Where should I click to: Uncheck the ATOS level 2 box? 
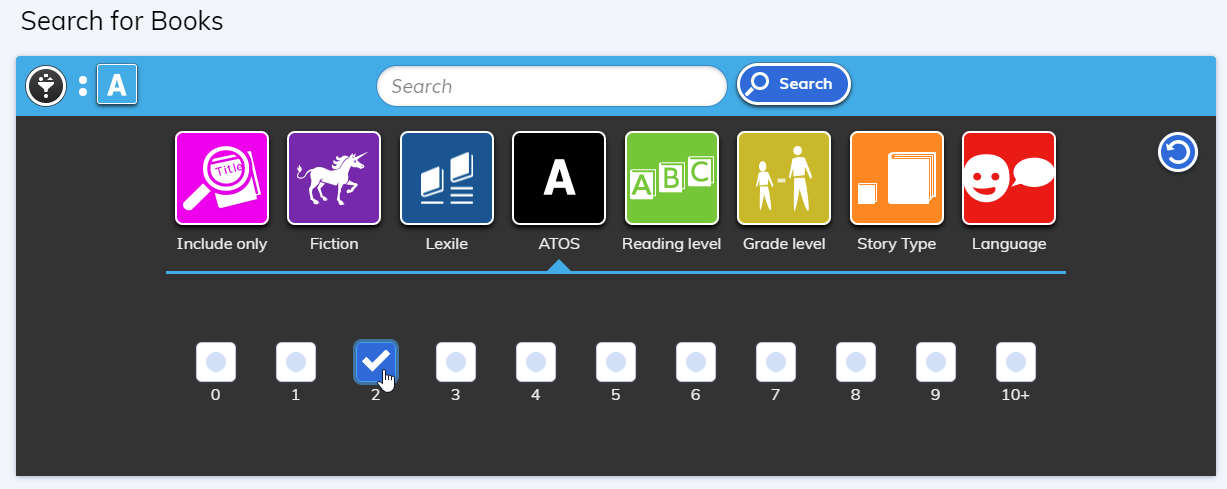pos(376,362)
